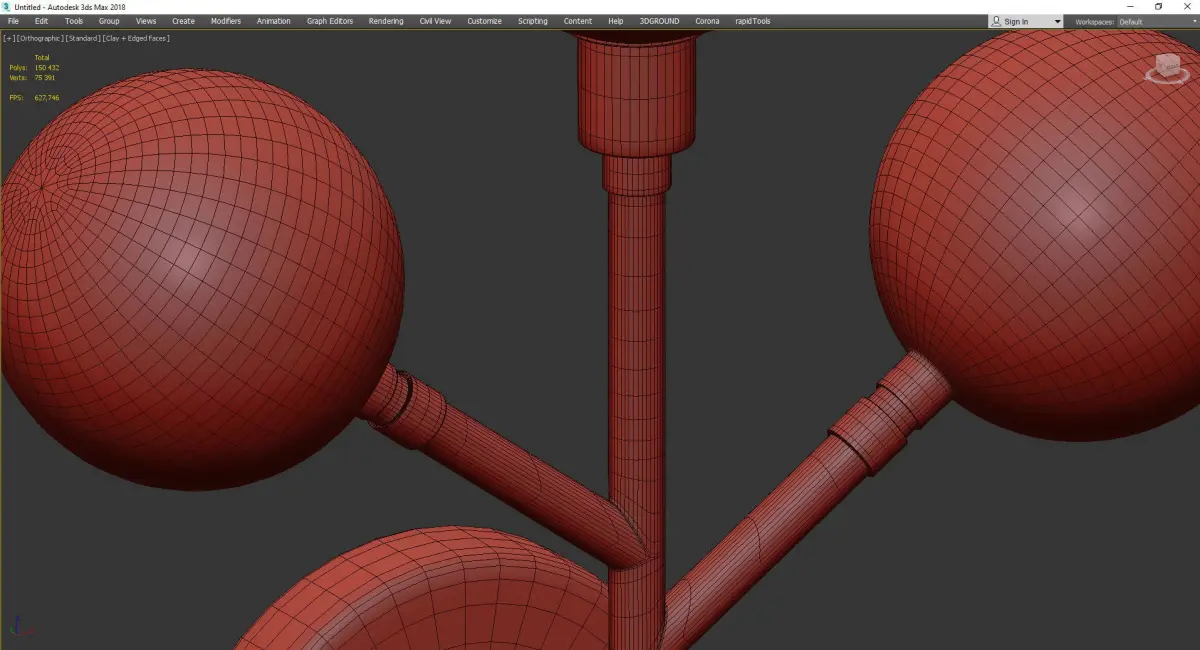Open the Corona menu
Viewport: 1200px width, 650px height.
pyautogui.click(x=707, y=21)
